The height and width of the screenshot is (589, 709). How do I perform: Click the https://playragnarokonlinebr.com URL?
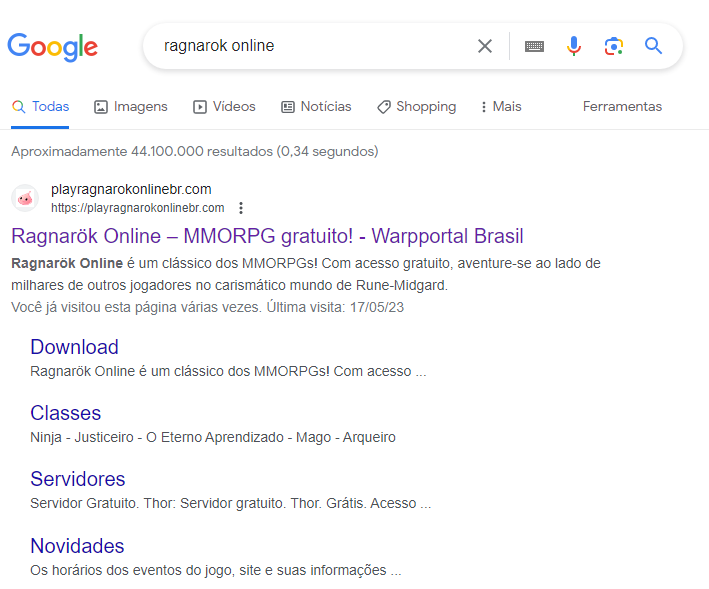[x=137, y=208]
